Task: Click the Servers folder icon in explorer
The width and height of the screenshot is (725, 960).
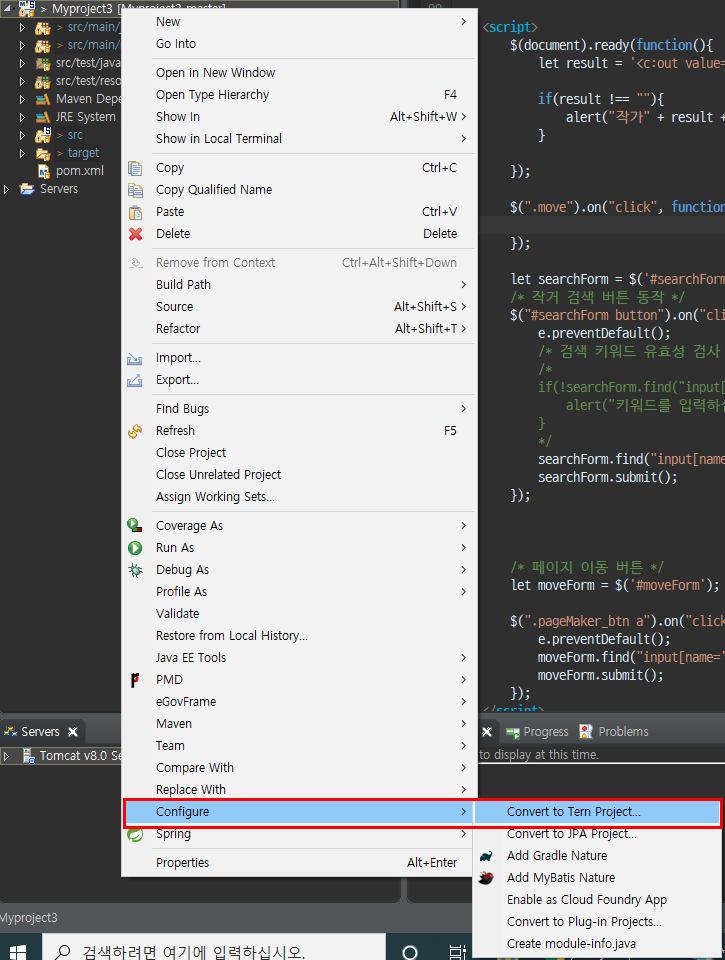Action: click(x=27, y=189)
